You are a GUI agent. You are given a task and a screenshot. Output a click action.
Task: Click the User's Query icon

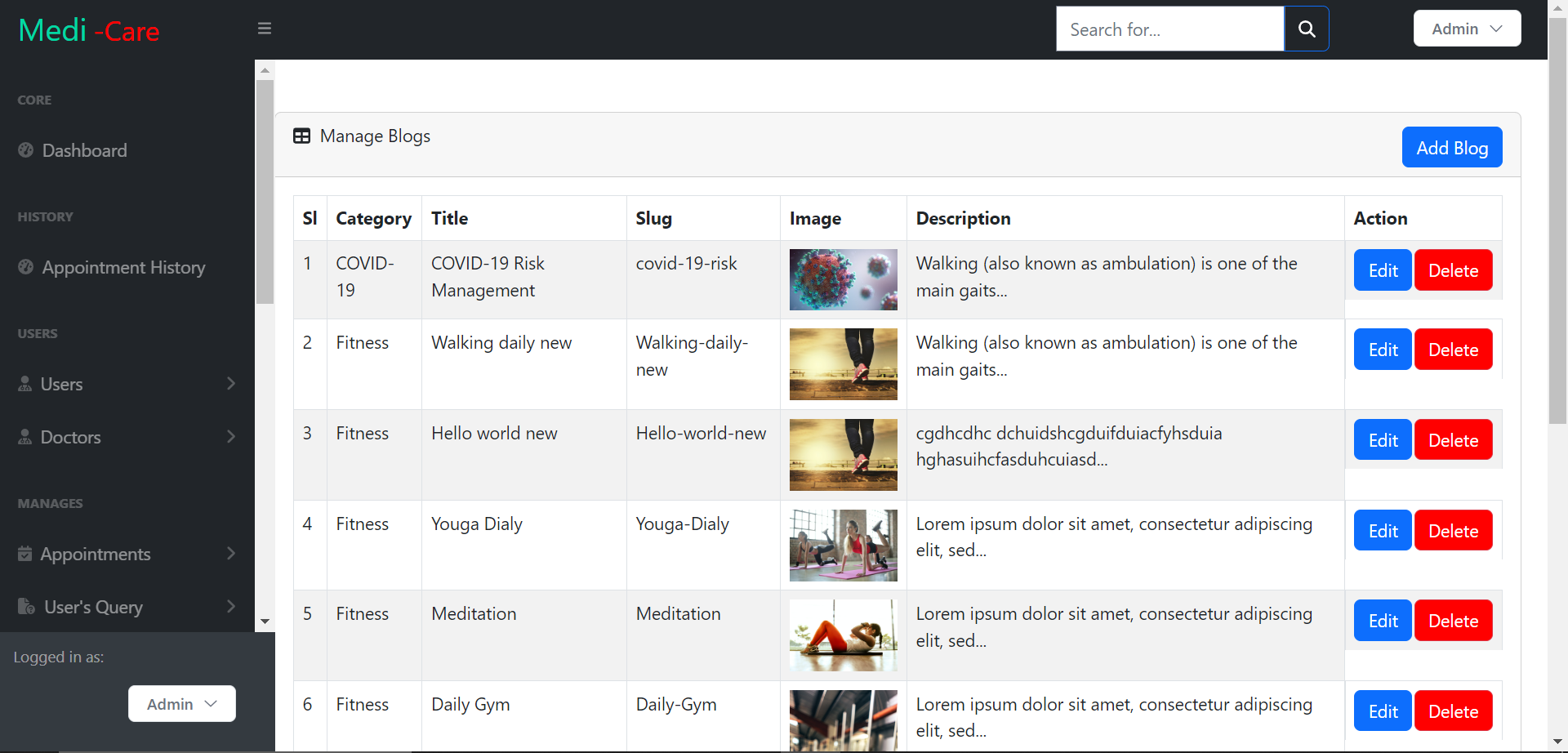tap(25, 607)
